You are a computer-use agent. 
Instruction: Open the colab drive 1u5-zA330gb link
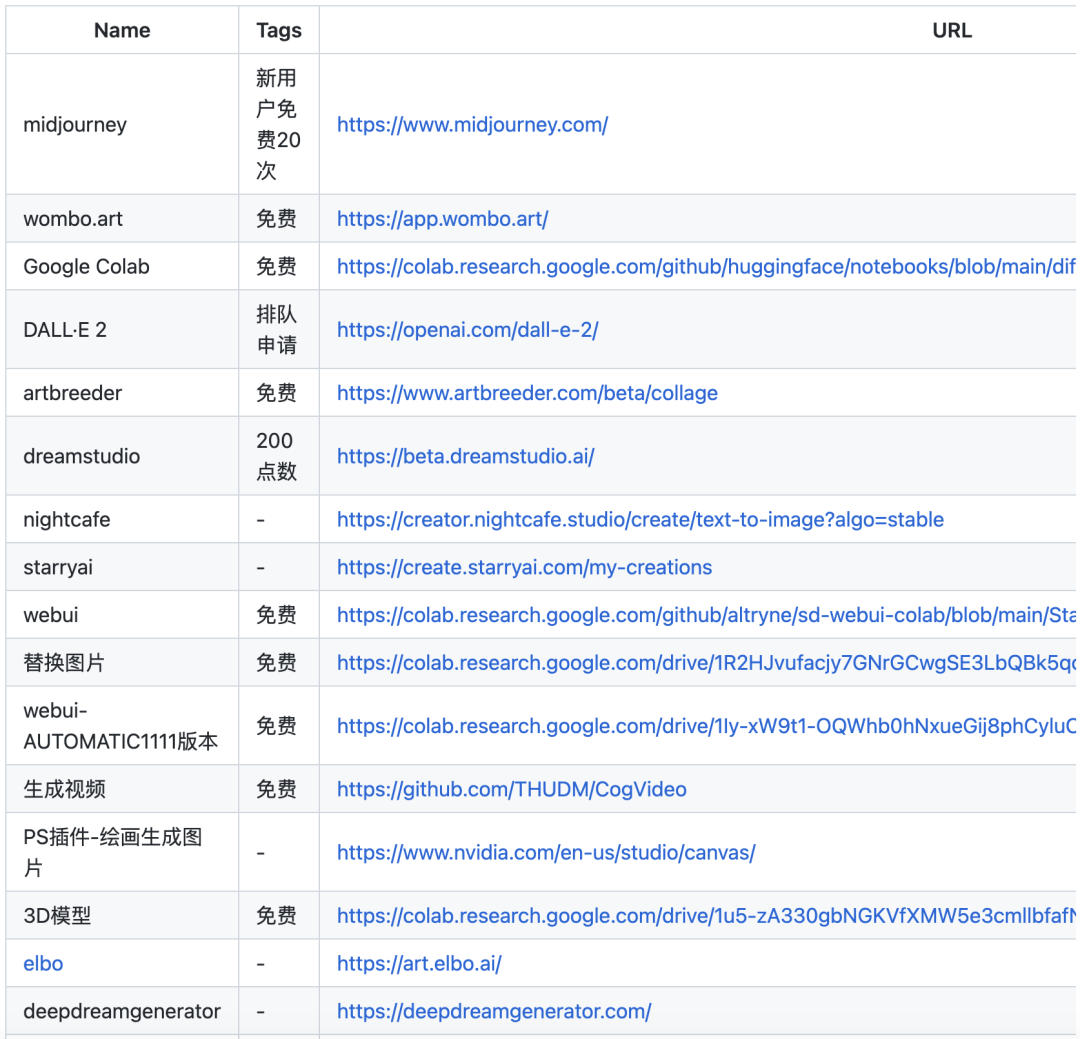tap(706, 916)
